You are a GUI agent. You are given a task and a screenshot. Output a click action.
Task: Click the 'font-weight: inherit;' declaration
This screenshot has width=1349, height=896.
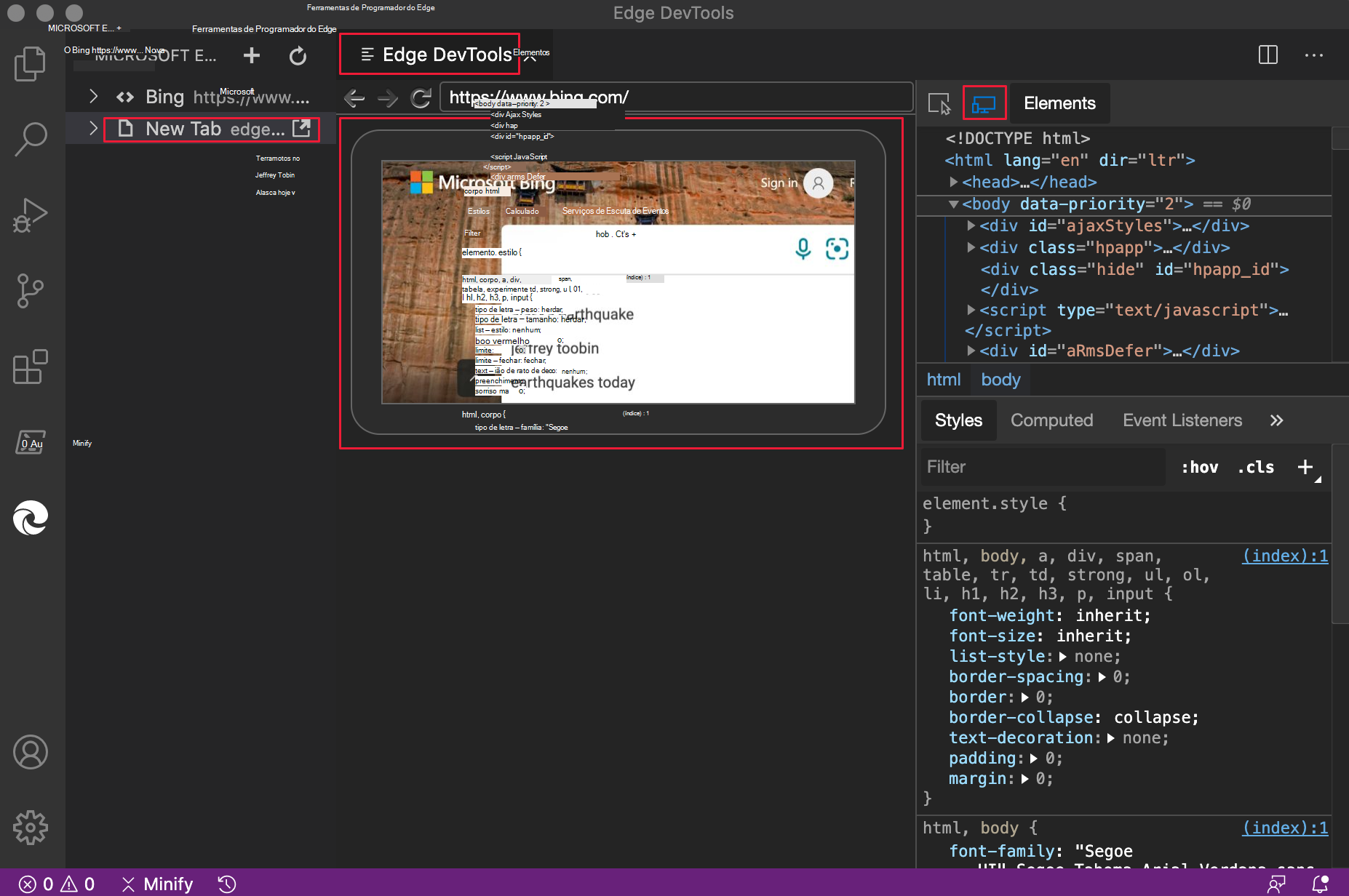point(1050,616)
